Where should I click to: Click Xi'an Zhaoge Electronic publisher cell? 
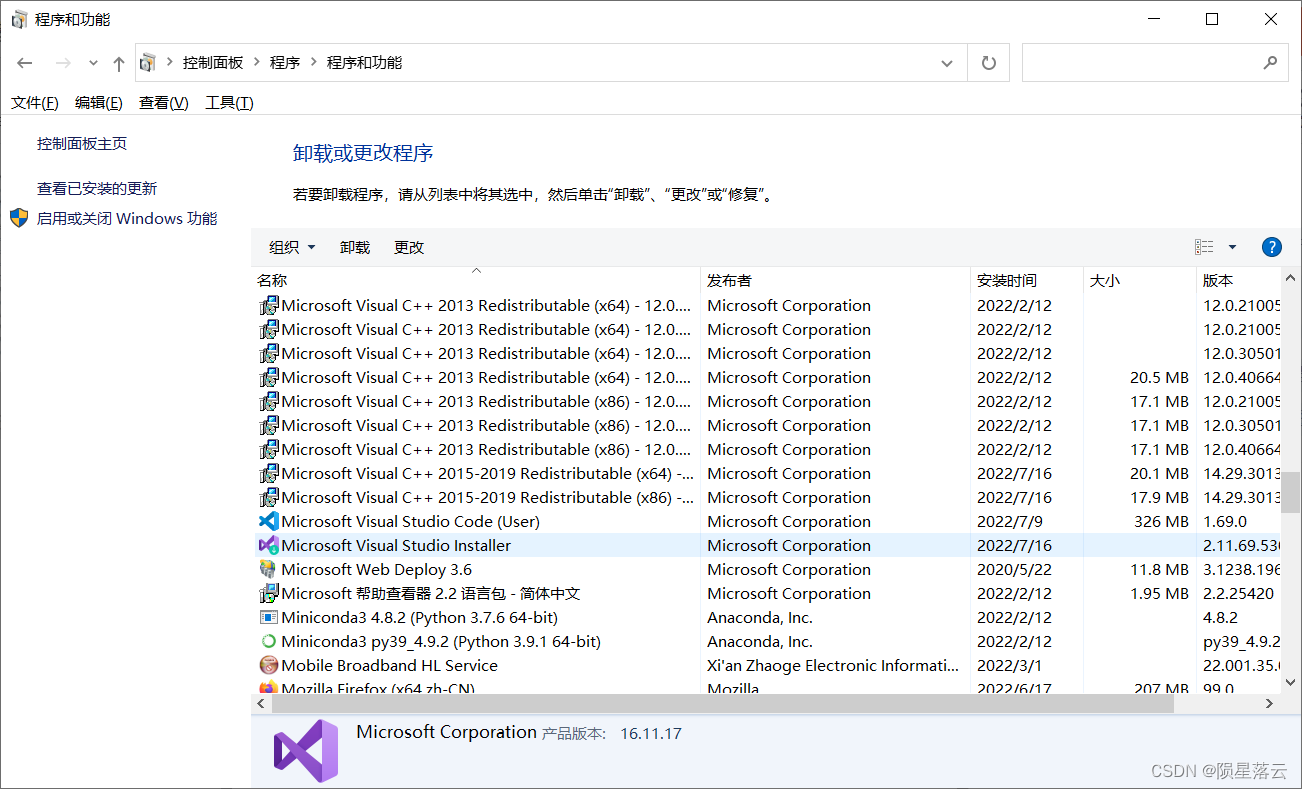833,665
